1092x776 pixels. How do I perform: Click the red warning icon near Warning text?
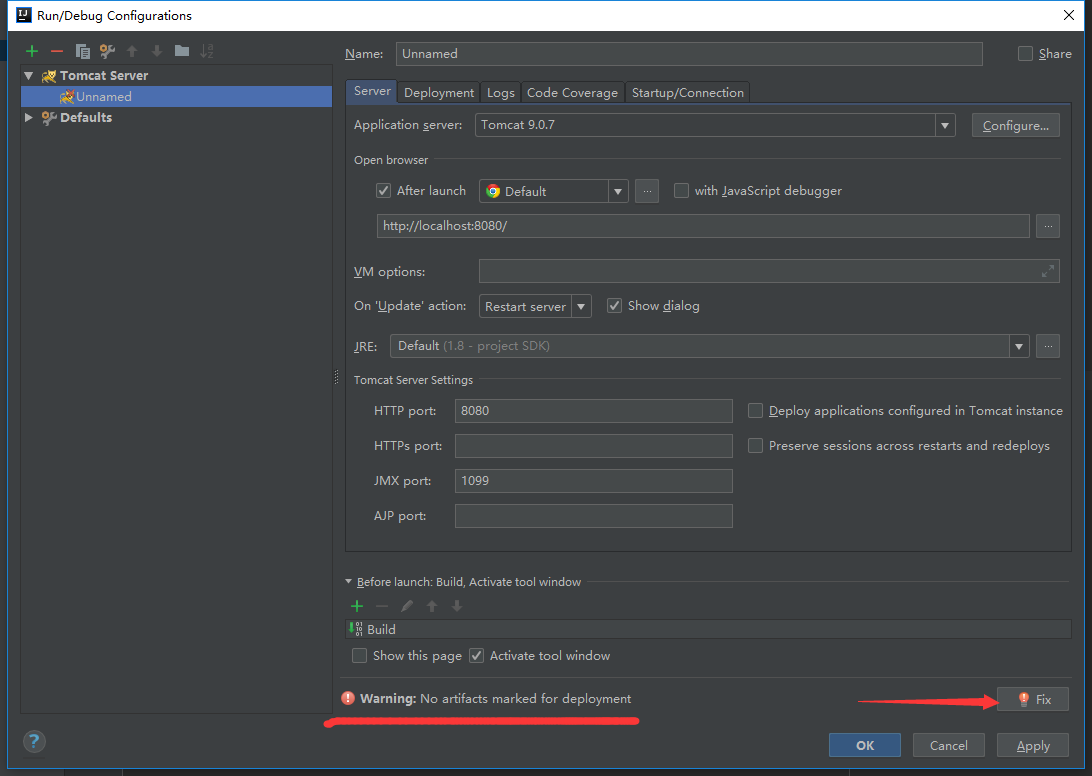(348, 698)
